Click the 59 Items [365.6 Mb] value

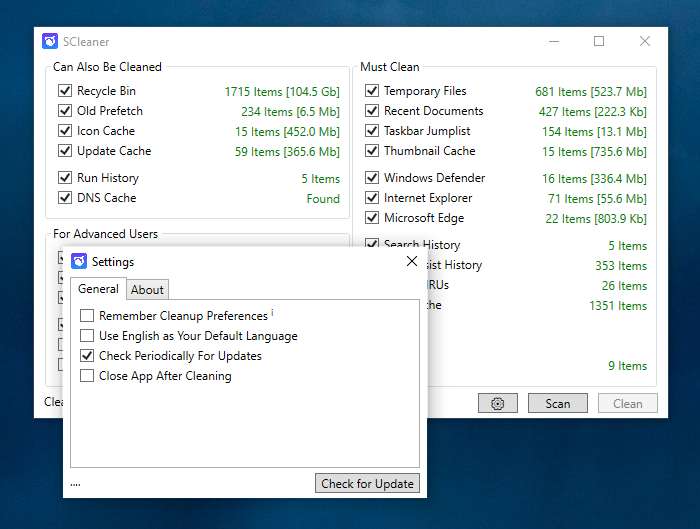[x=288, y=152]
